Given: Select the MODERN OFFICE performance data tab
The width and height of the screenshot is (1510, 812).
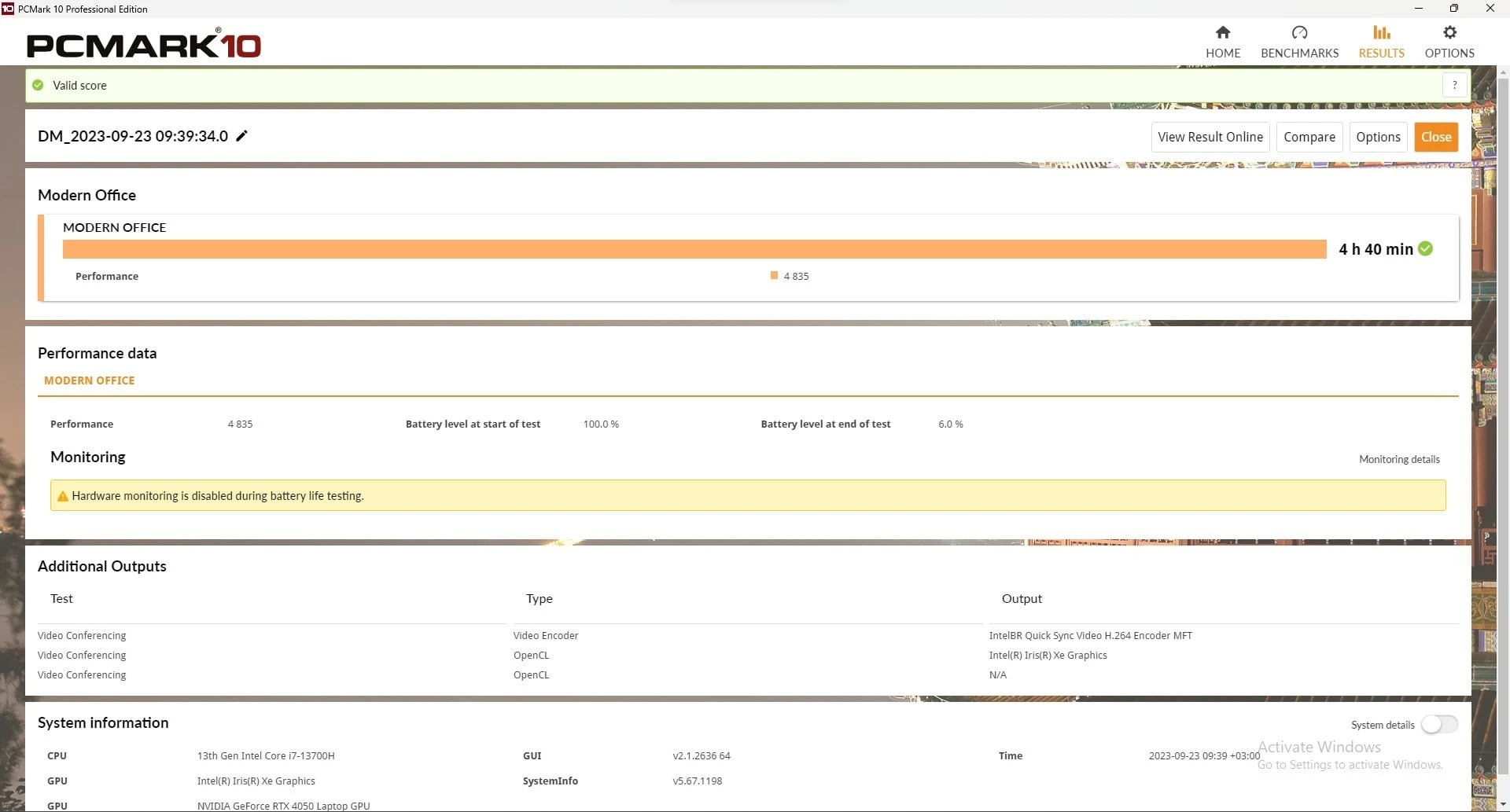Looking at the screenshot, I should click(x=89, y=380).
